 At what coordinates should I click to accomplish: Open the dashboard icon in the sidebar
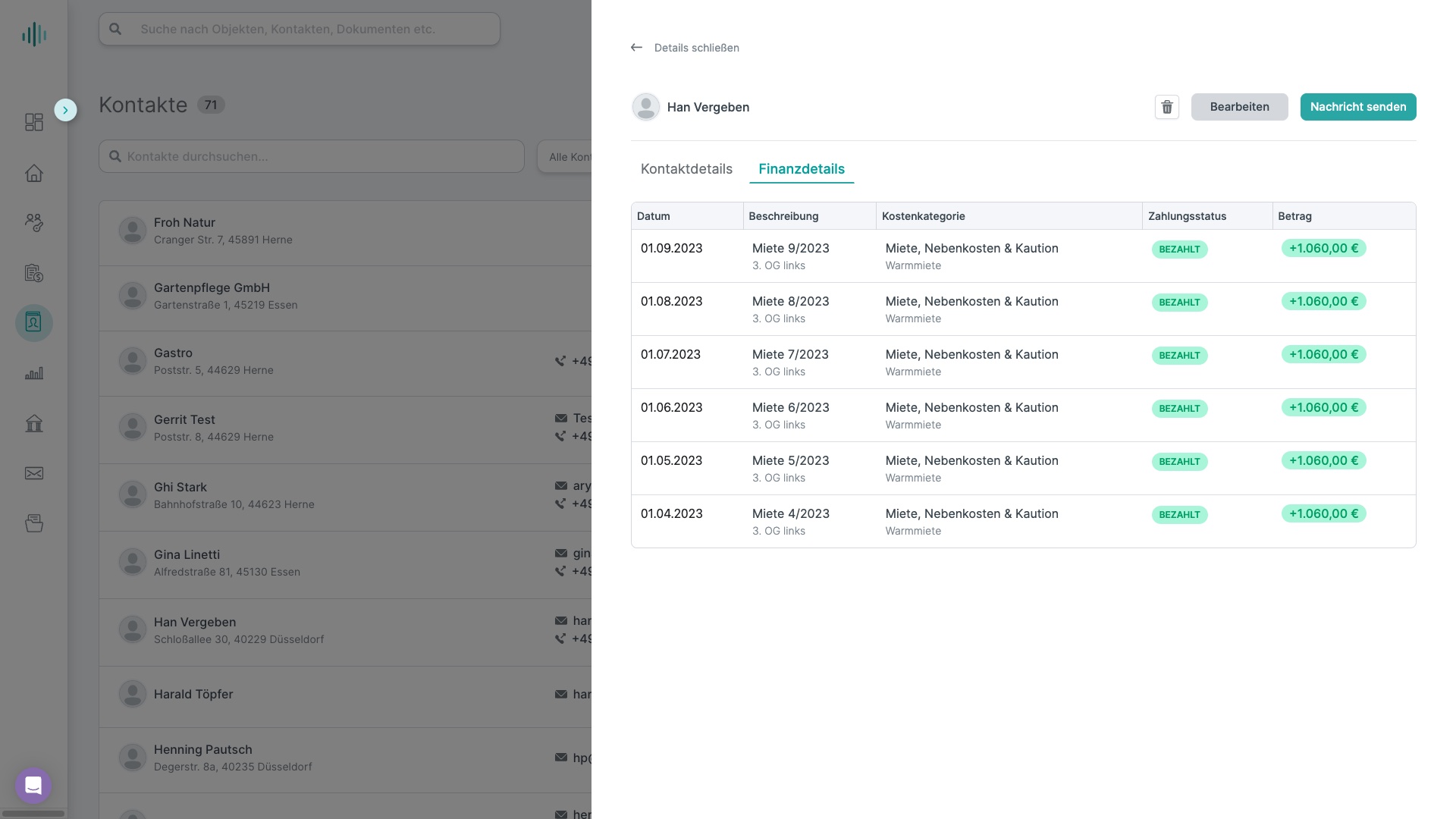(x=34, y=122)
